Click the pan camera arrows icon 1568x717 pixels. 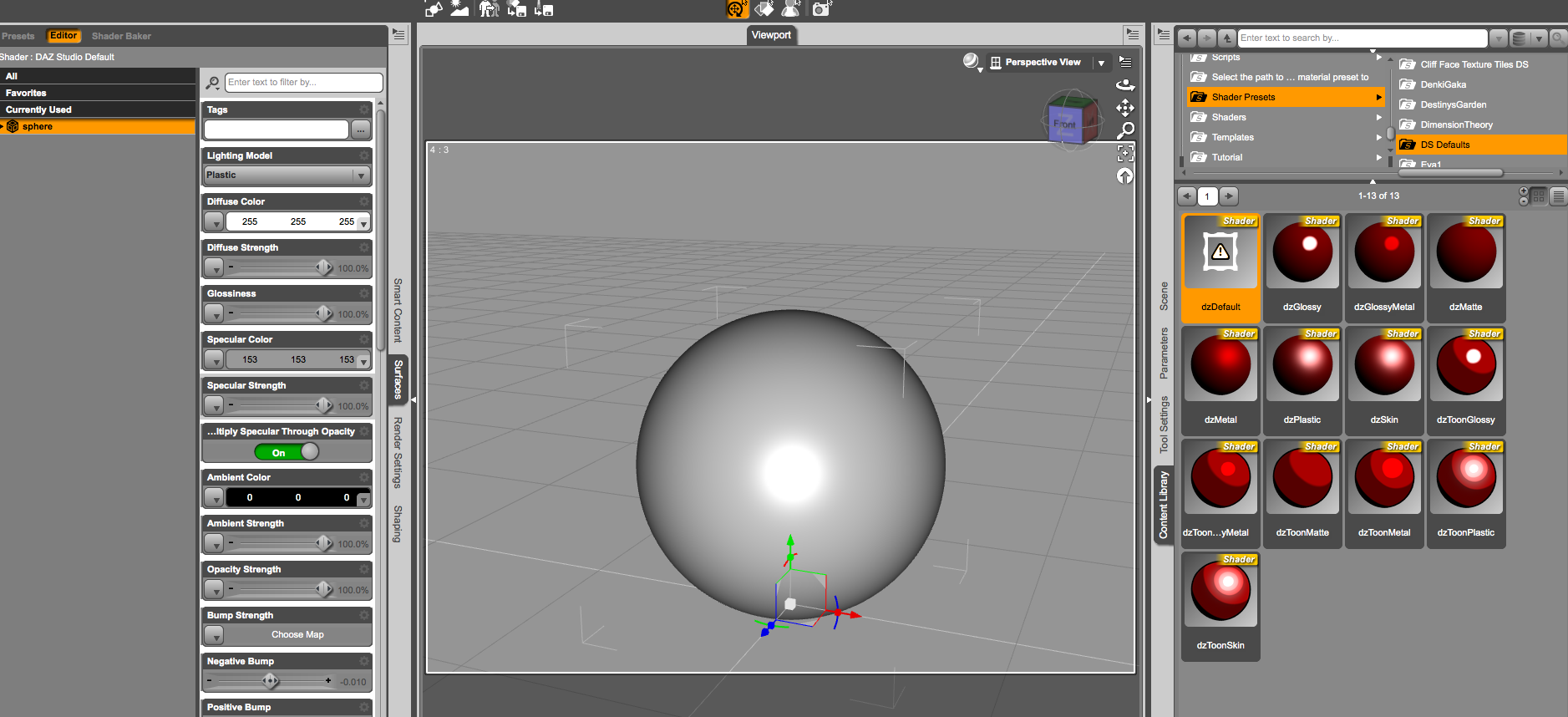click(1125, 108)
